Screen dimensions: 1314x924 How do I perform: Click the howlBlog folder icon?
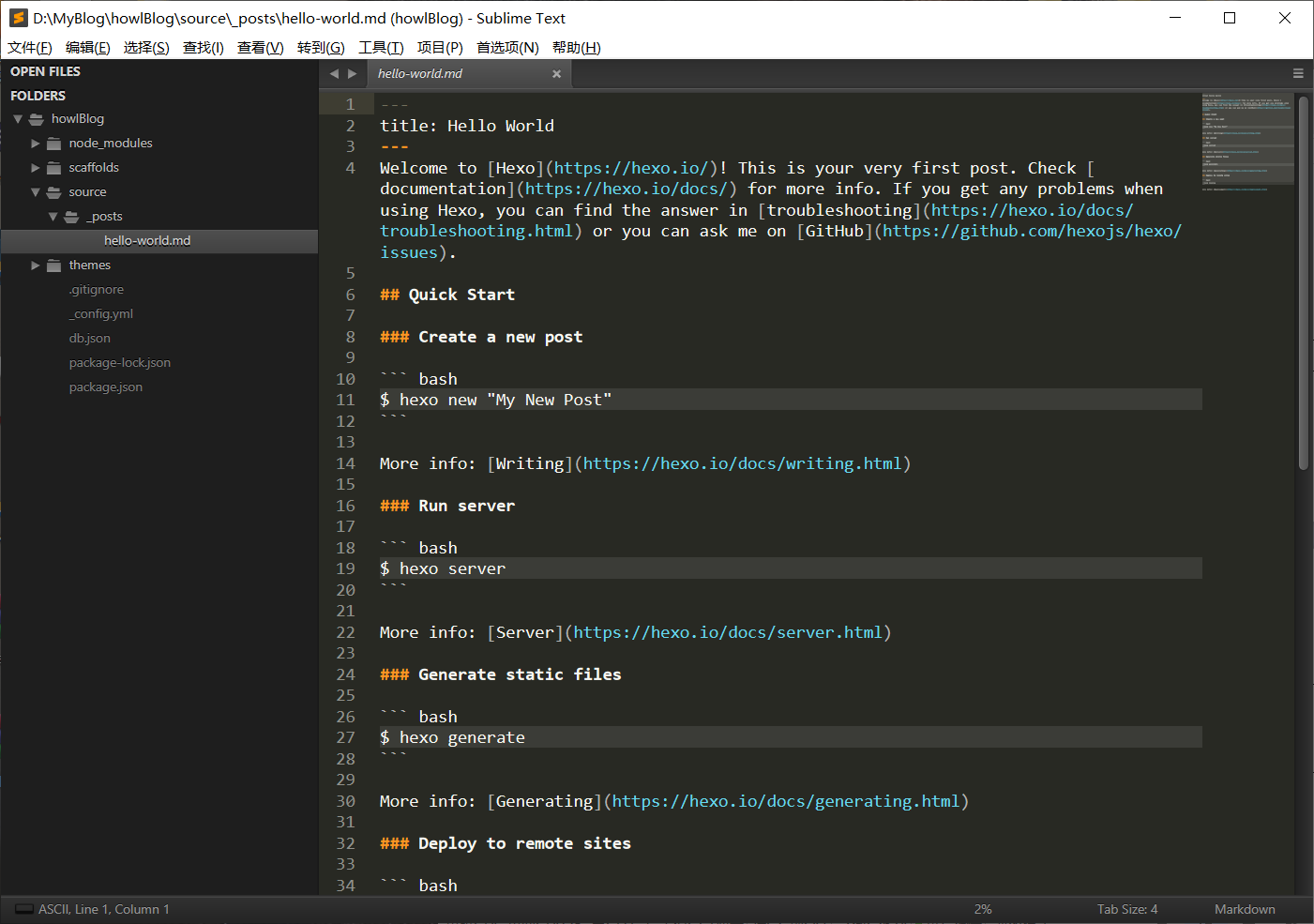[x=37, y=119]
